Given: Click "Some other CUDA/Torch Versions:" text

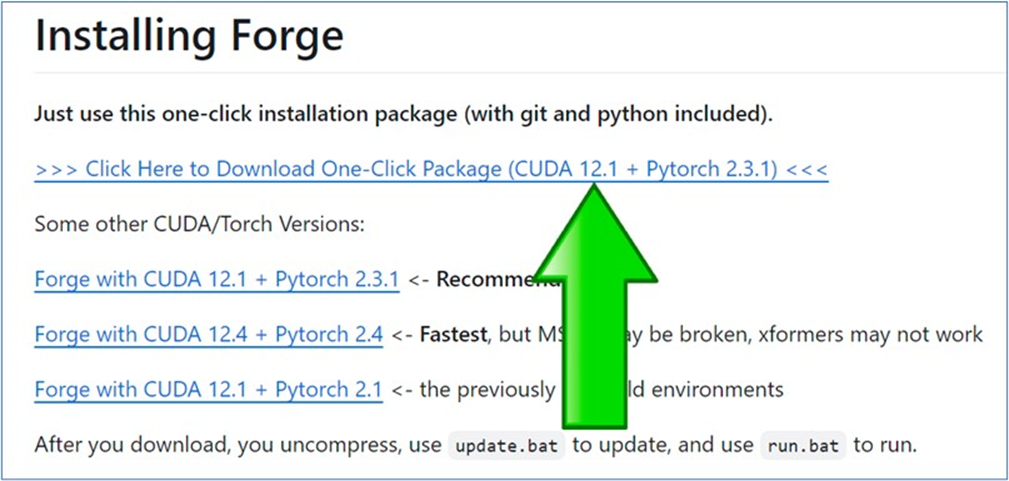Looking at the screenshot, I should 199,224.
